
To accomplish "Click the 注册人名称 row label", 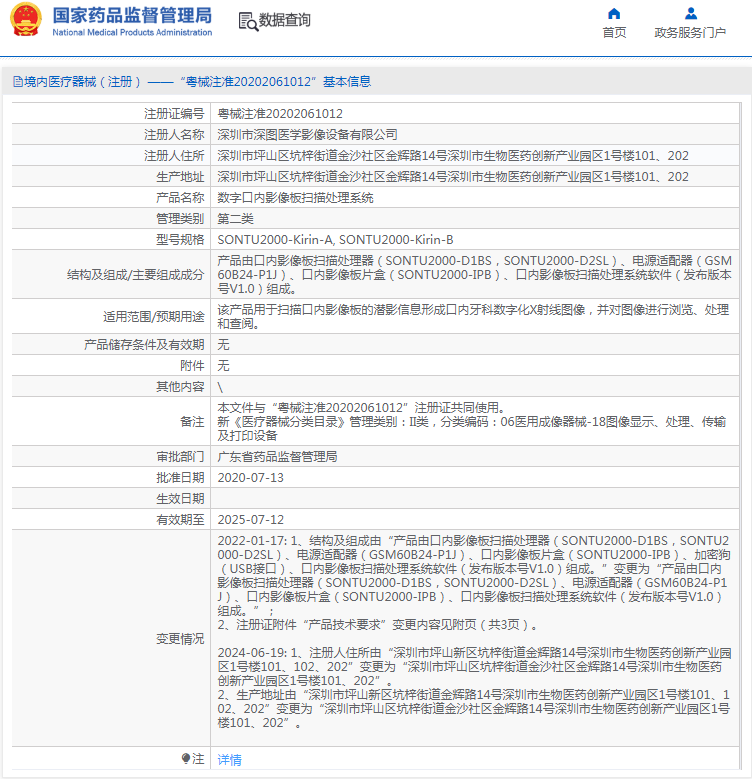I will pos(174,135).
